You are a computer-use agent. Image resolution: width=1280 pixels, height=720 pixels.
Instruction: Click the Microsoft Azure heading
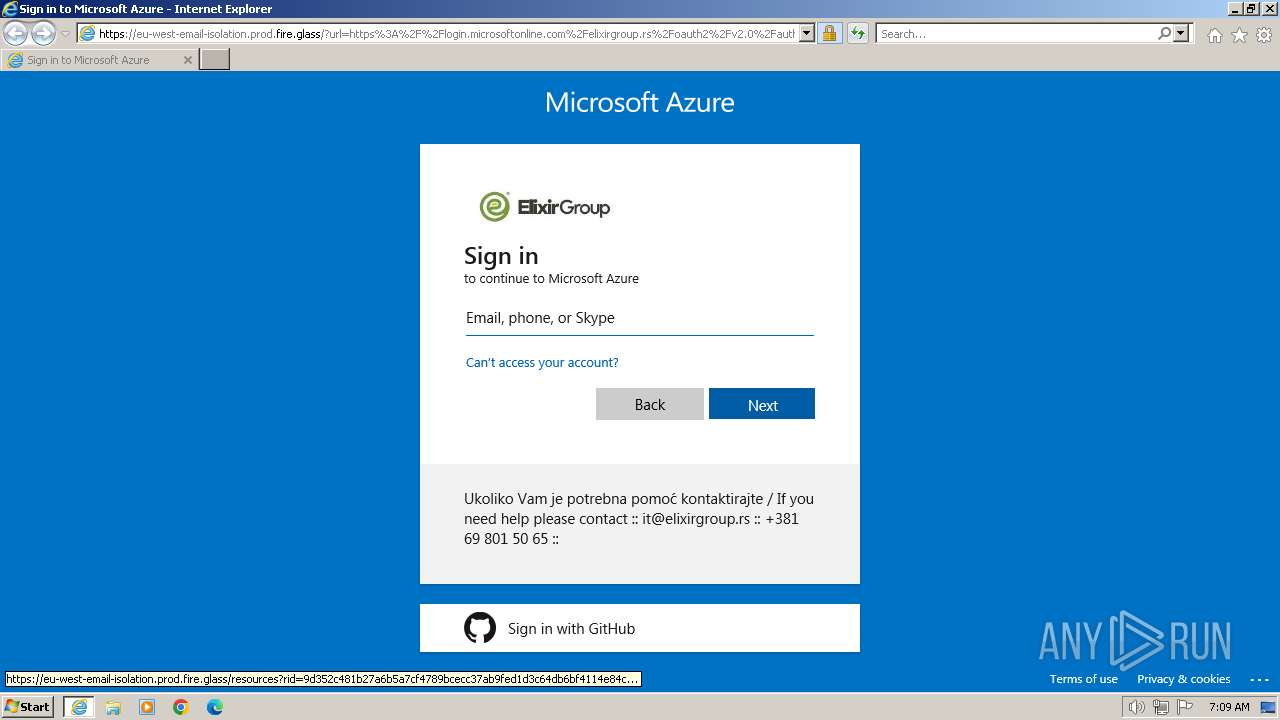(640, 102)
